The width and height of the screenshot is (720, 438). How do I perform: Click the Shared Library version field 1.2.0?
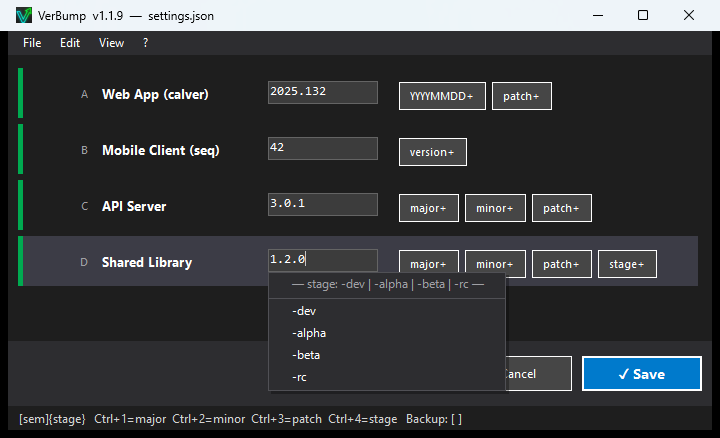point(323,260)
